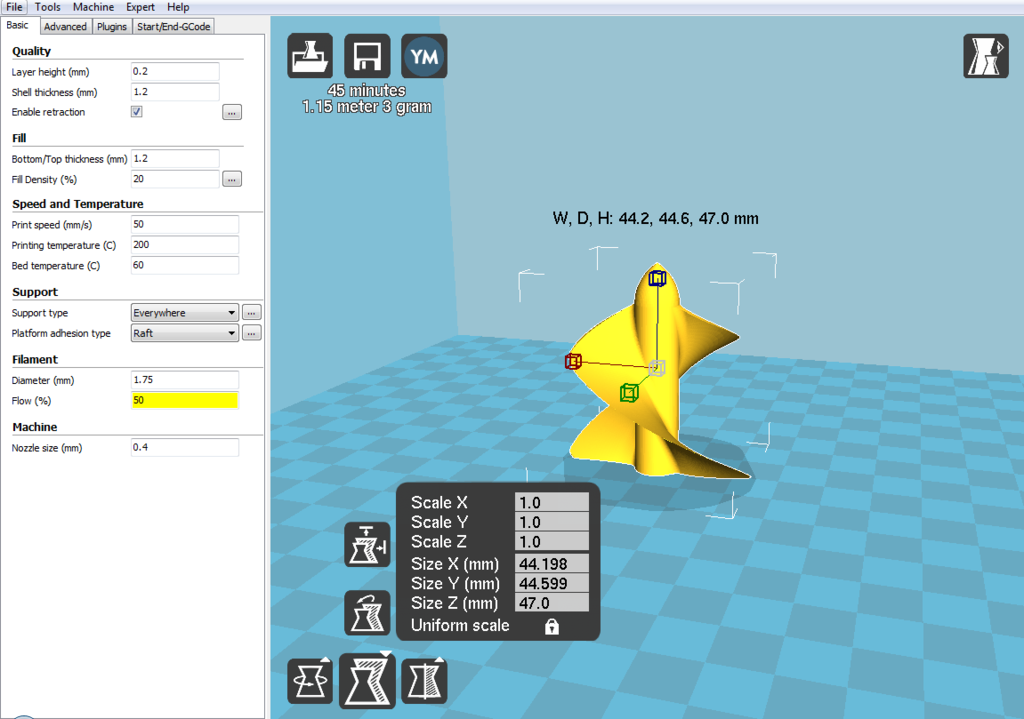The image size is (1024, 719).
Task: Toggle the Enable retraction checkbox
Action: click(137, 112)
